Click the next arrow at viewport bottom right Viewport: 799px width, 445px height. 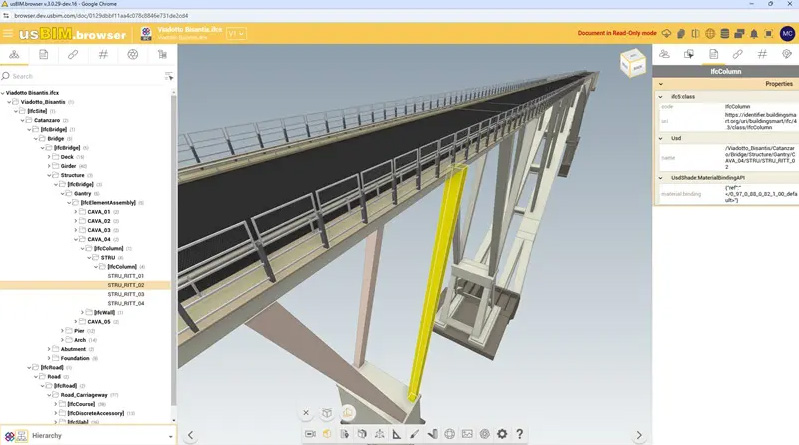(638, 435)
